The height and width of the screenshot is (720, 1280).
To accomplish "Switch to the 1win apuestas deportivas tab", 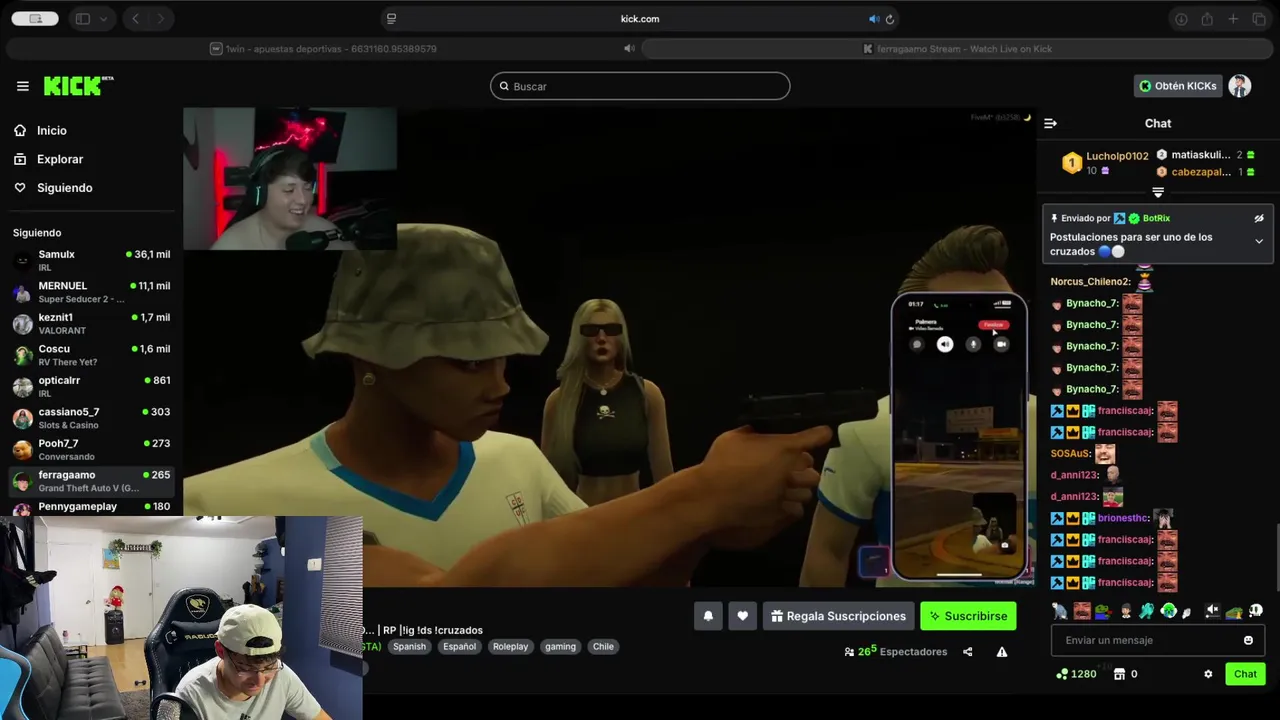I will [x=323, y=48].
